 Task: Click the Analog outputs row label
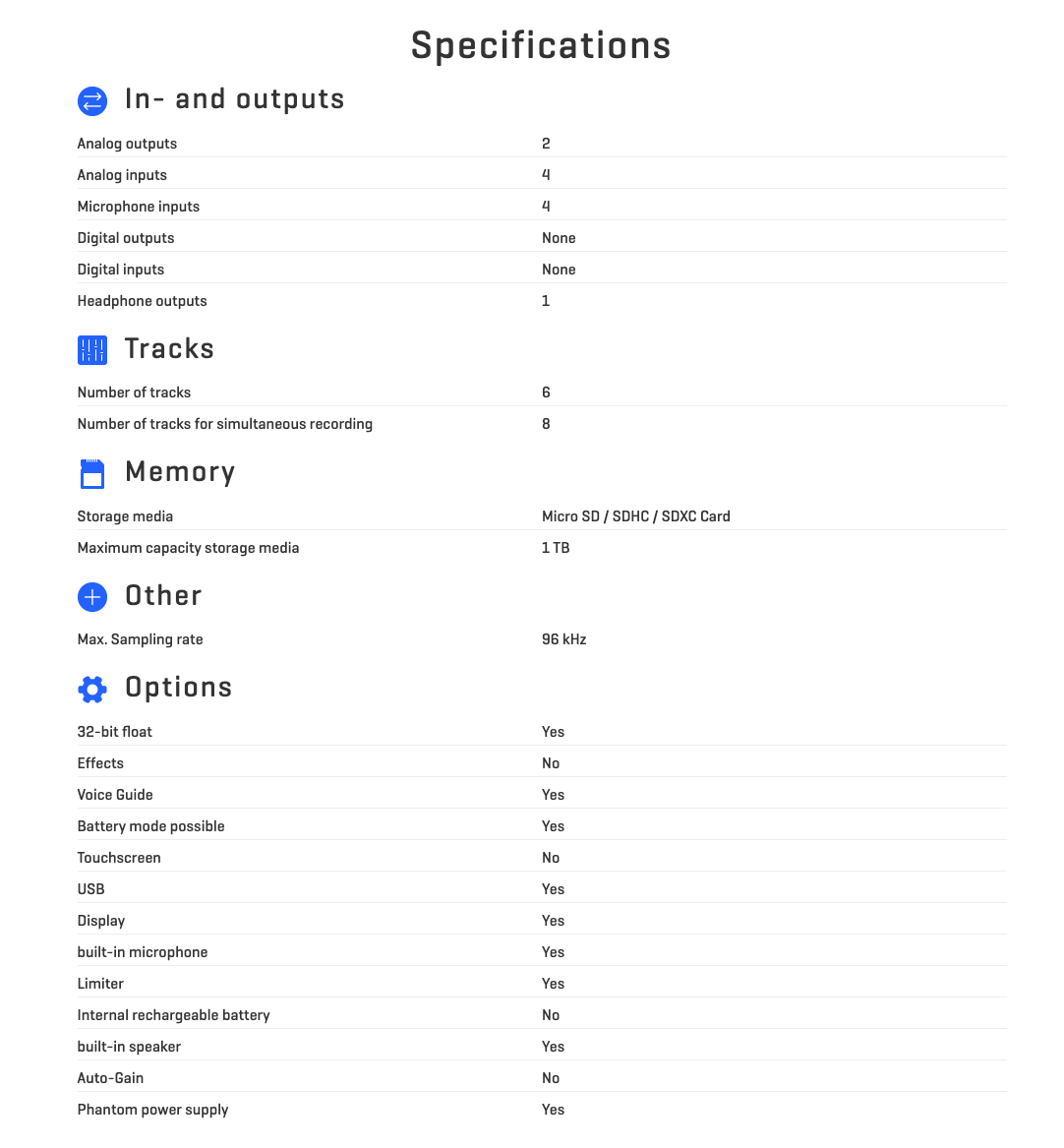point(127,144)
